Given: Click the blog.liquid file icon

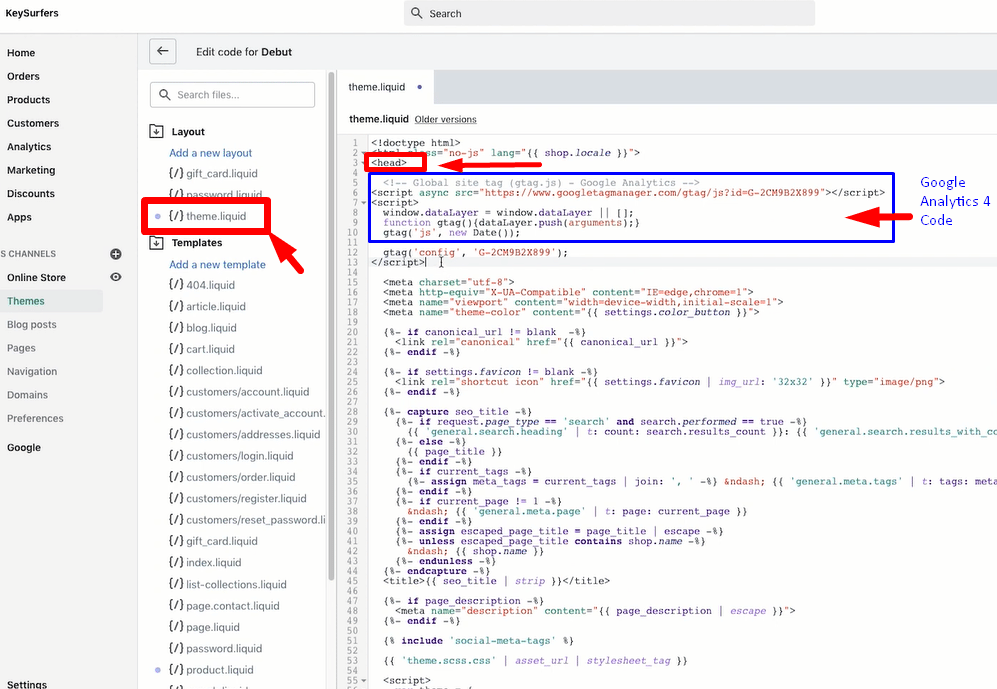Looking at the screenshot, I should (x=176, y=327).
